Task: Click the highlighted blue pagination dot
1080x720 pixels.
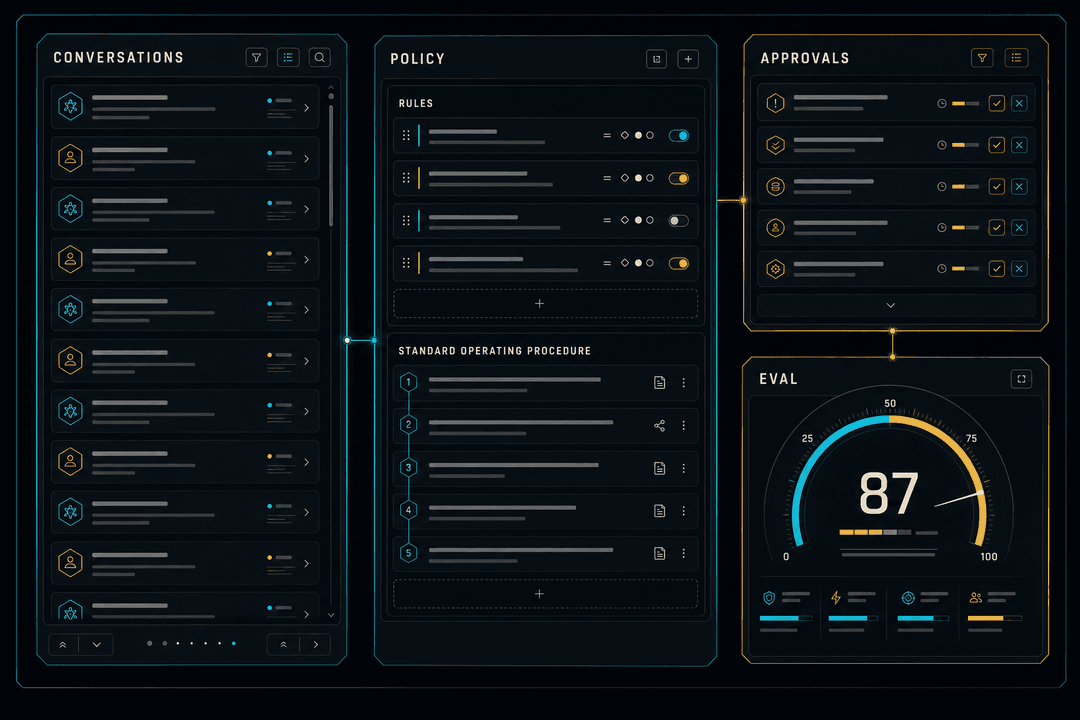Action: pyautogui.click(x=233, y=644)
